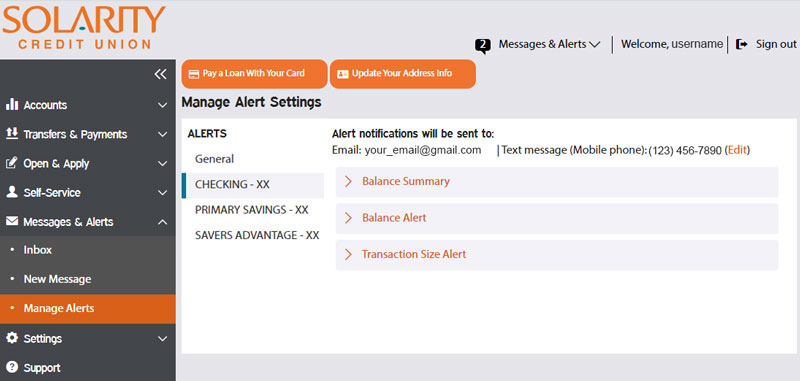This screenshot has height=381, width=800.
Task: Click the ALERTS column header
Action: tap(207, 134)
